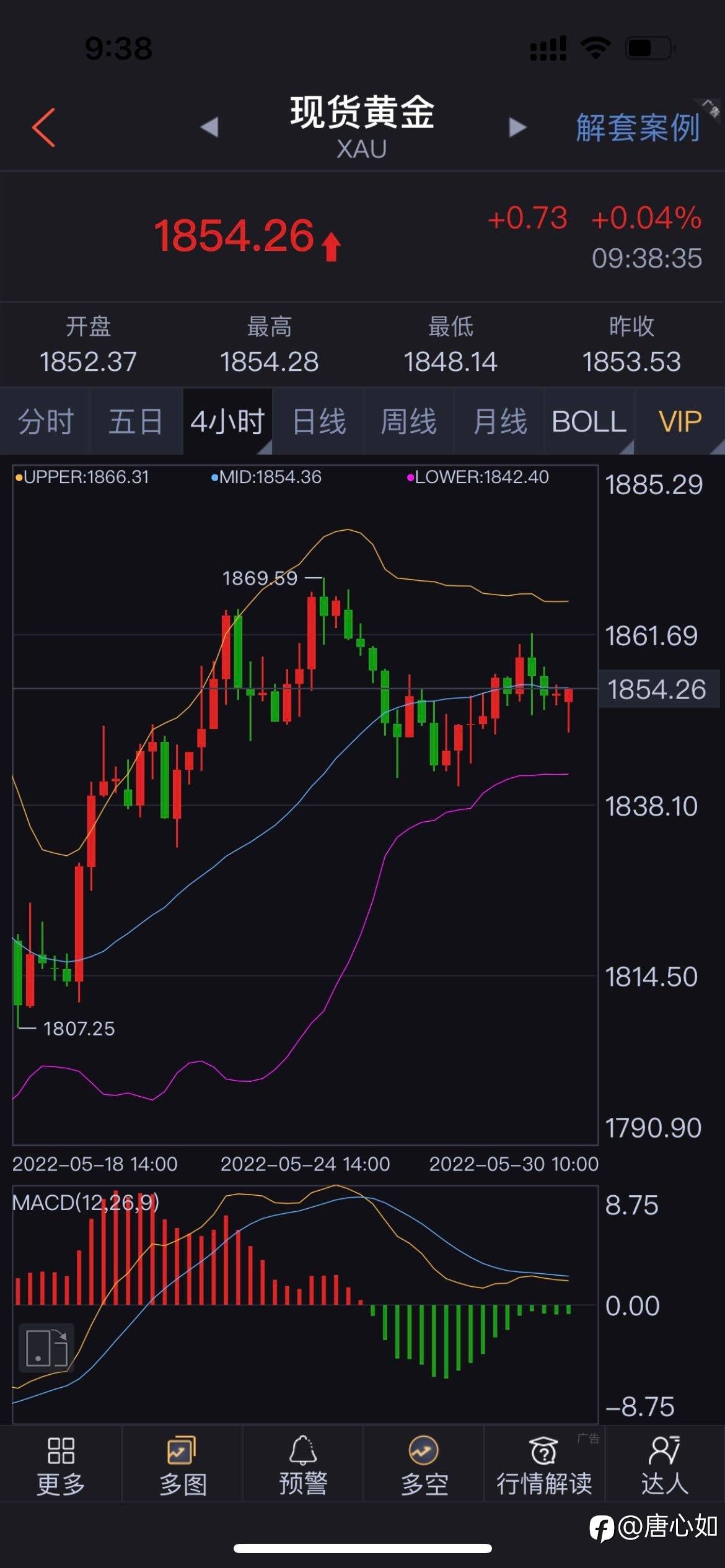Open the 解套案例 link
This screenshot has height=1568, width=725.
click(x=638, y=128)
